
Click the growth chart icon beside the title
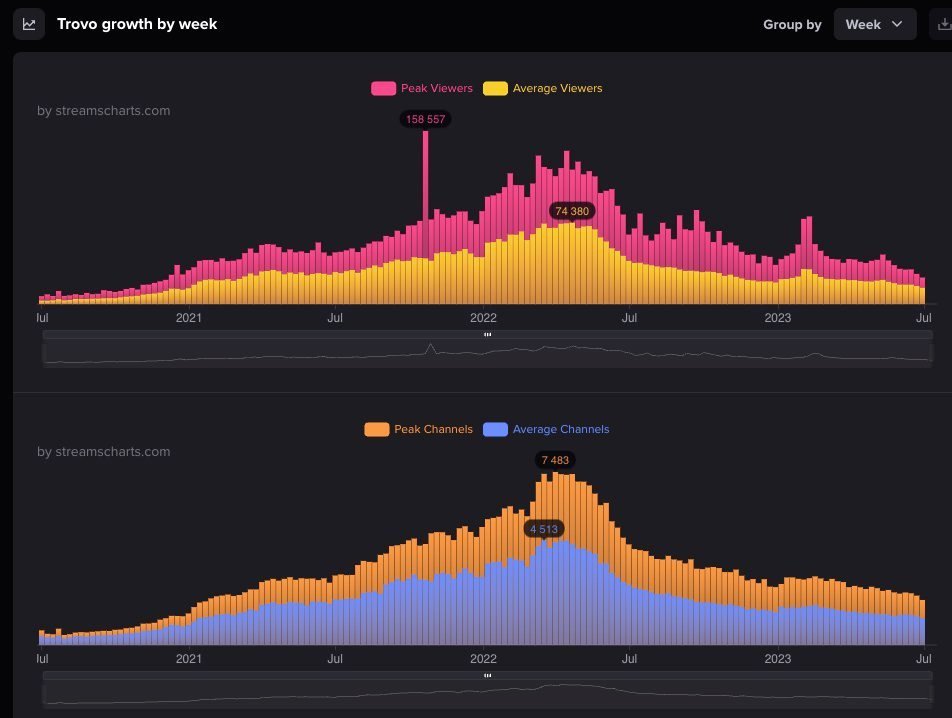pos(29,24)
